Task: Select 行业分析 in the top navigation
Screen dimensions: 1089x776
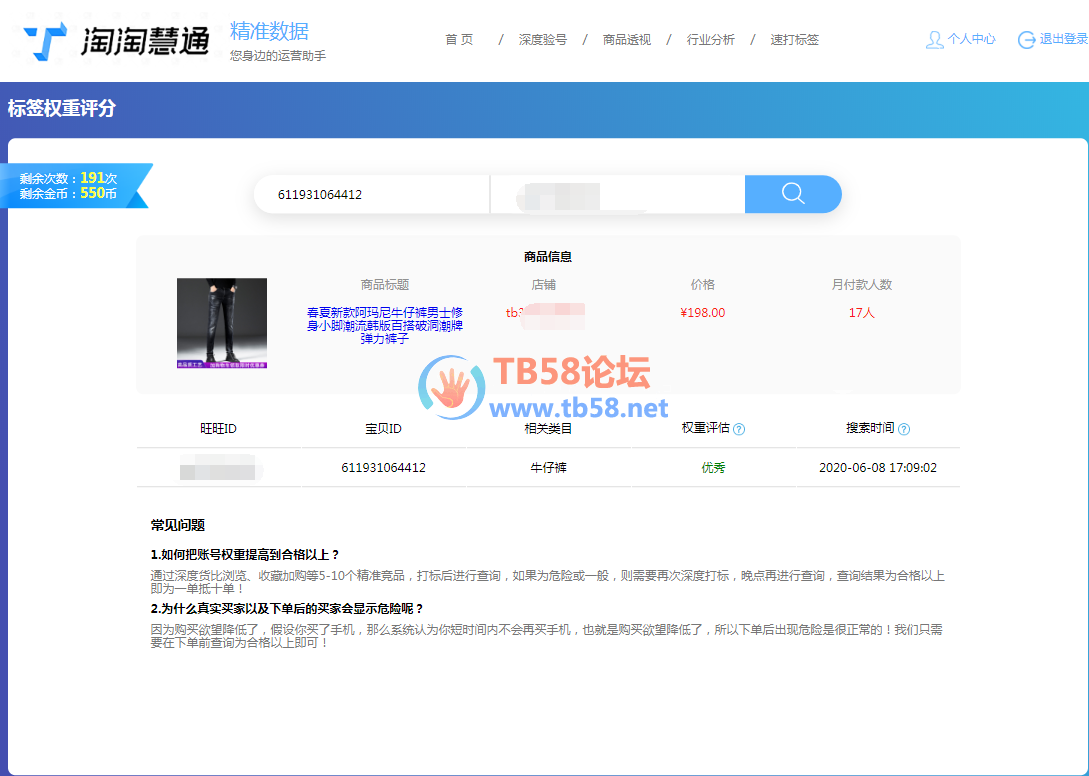Action: [x=711, y=40]
